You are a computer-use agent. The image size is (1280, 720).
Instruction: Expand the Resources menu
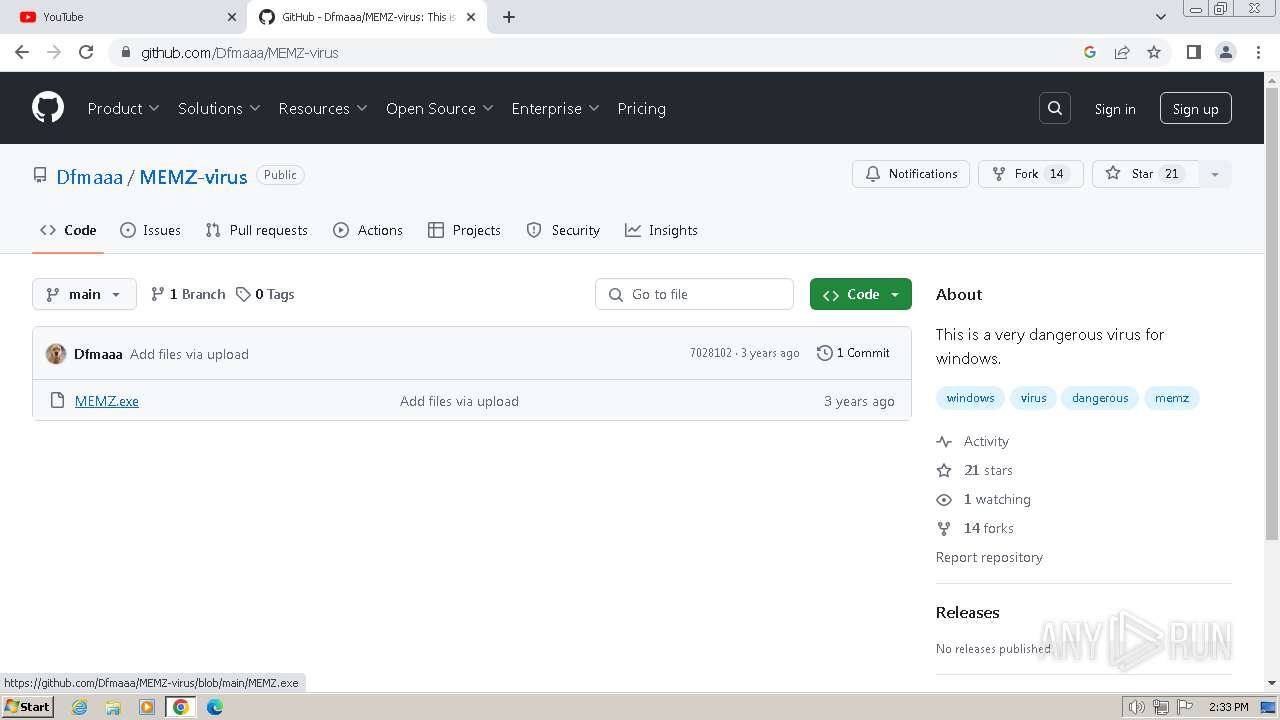[x=323, y=108]
